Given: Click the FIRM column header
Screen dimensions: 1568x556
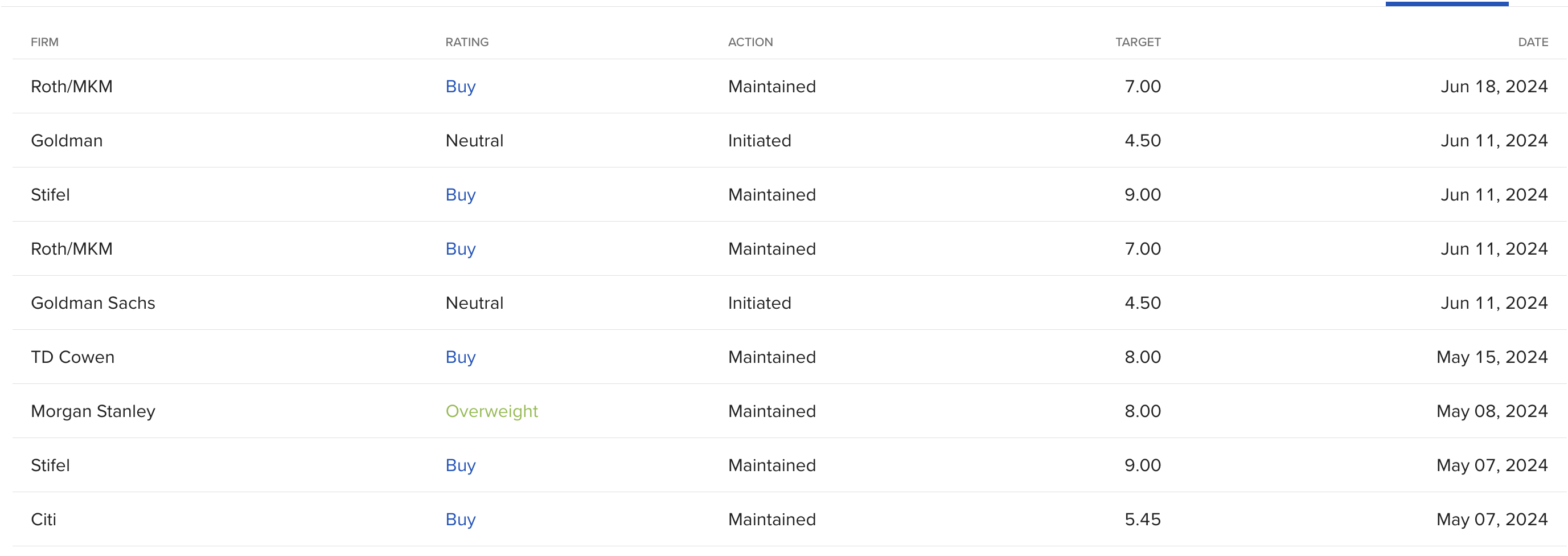Looking at the screenshot, I should (x=44, y=42).
